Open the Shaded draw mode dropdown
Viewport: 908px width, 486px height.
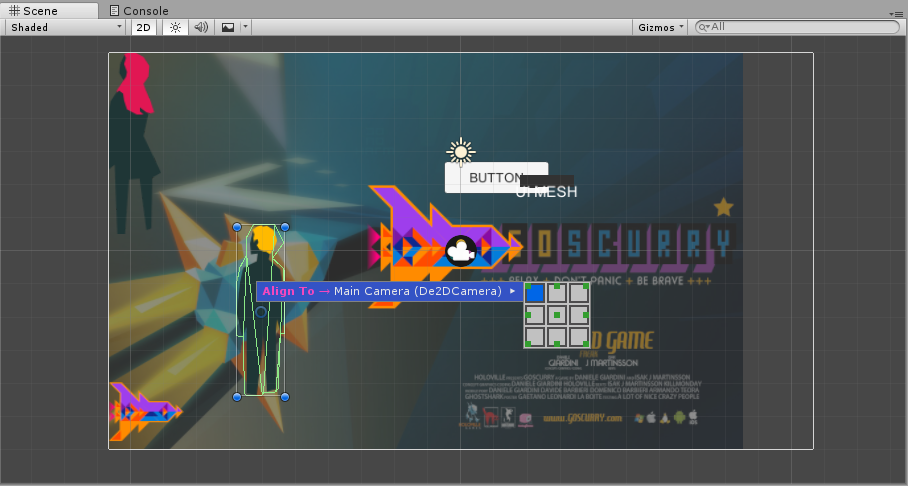tap(65, 27)
